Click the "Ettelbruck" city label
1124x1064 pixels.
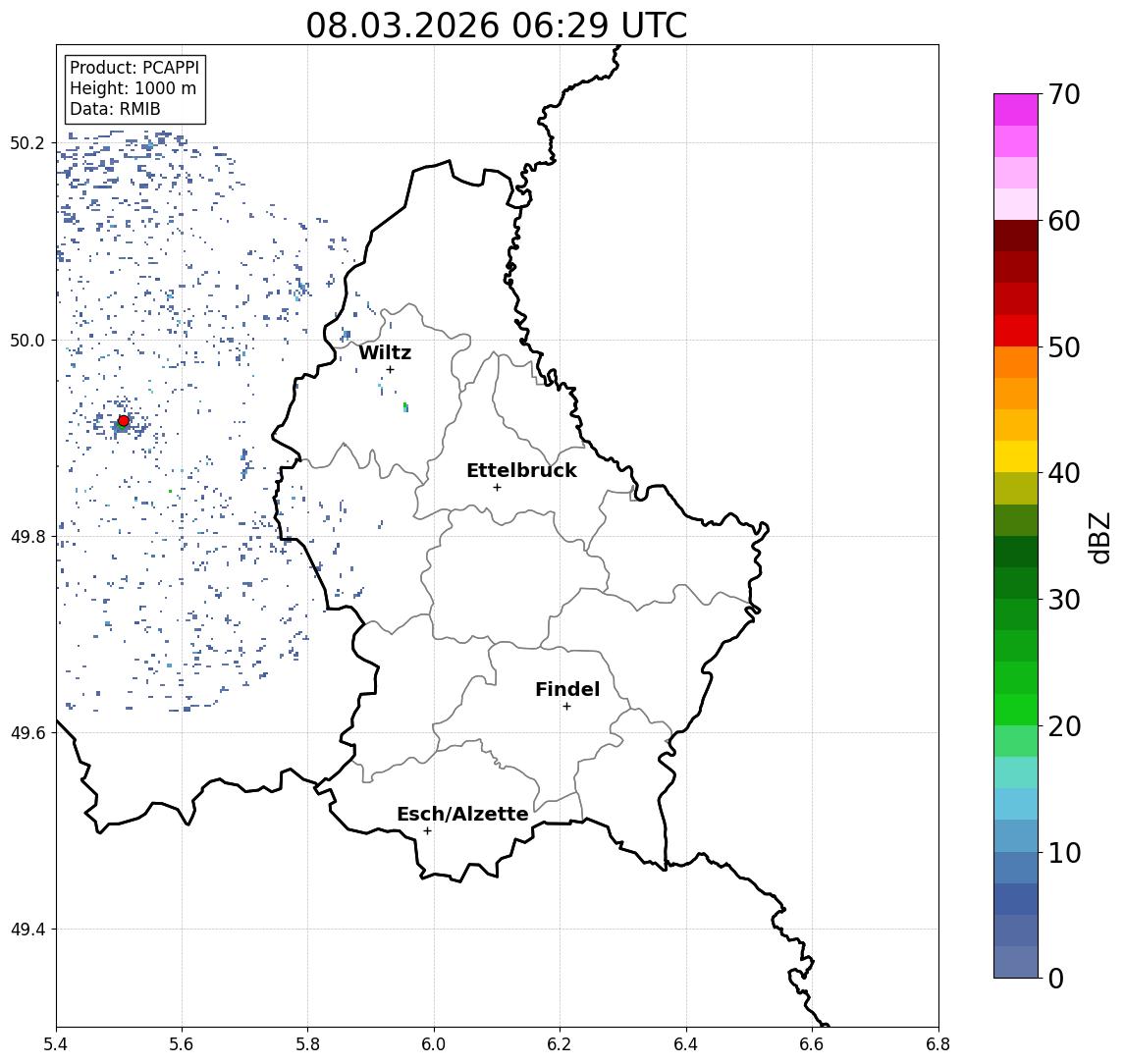click(521, 470)
